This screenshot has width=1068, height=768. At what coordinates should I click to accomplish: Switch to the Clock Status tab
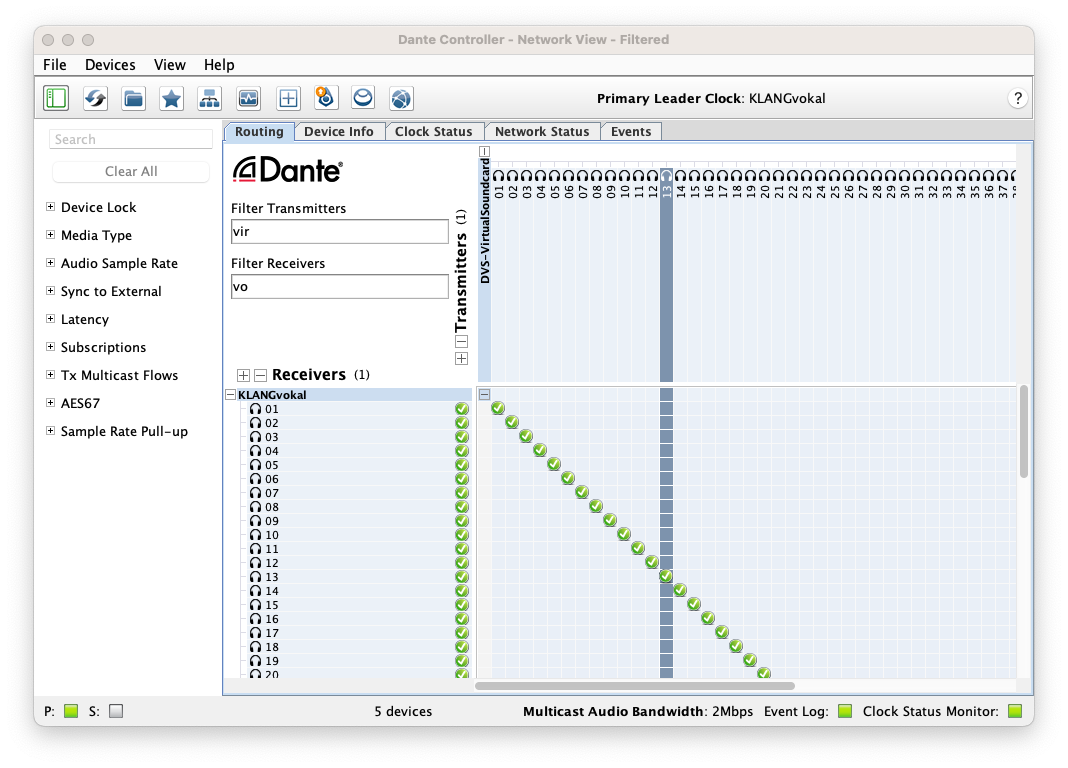[434, 131]
